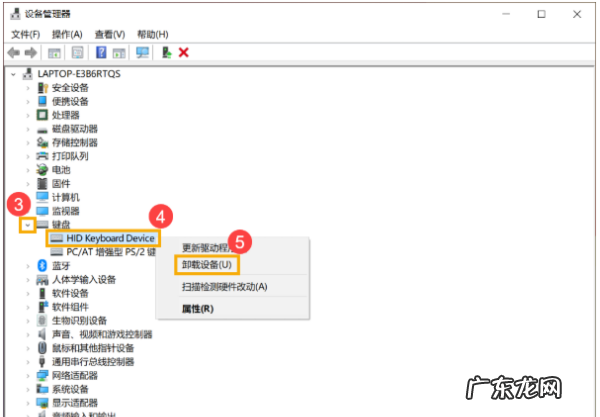Click the blue Help question mark icon
Viewport: 600px width, 417px height.
click(99, 52)
